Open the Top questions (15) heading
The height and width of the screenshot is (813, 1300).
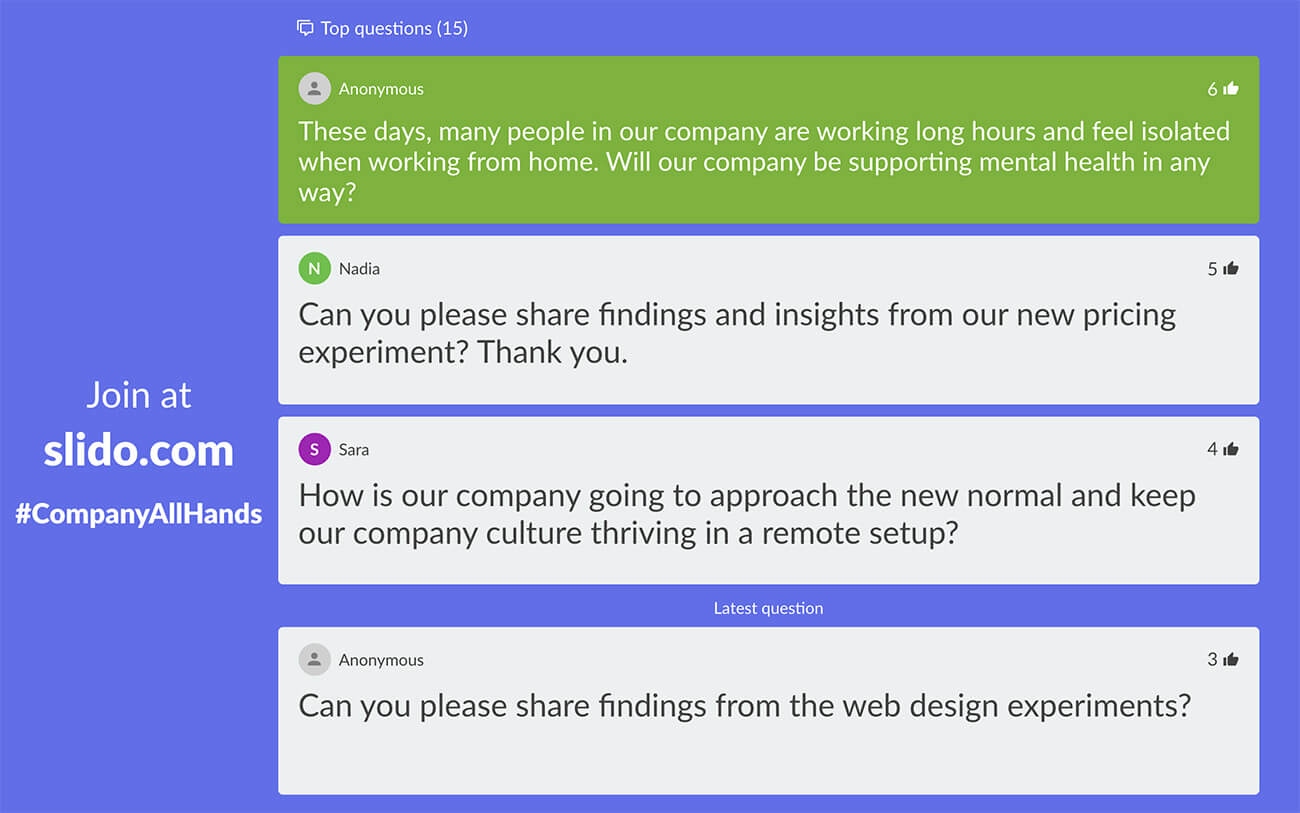(394, 28)
